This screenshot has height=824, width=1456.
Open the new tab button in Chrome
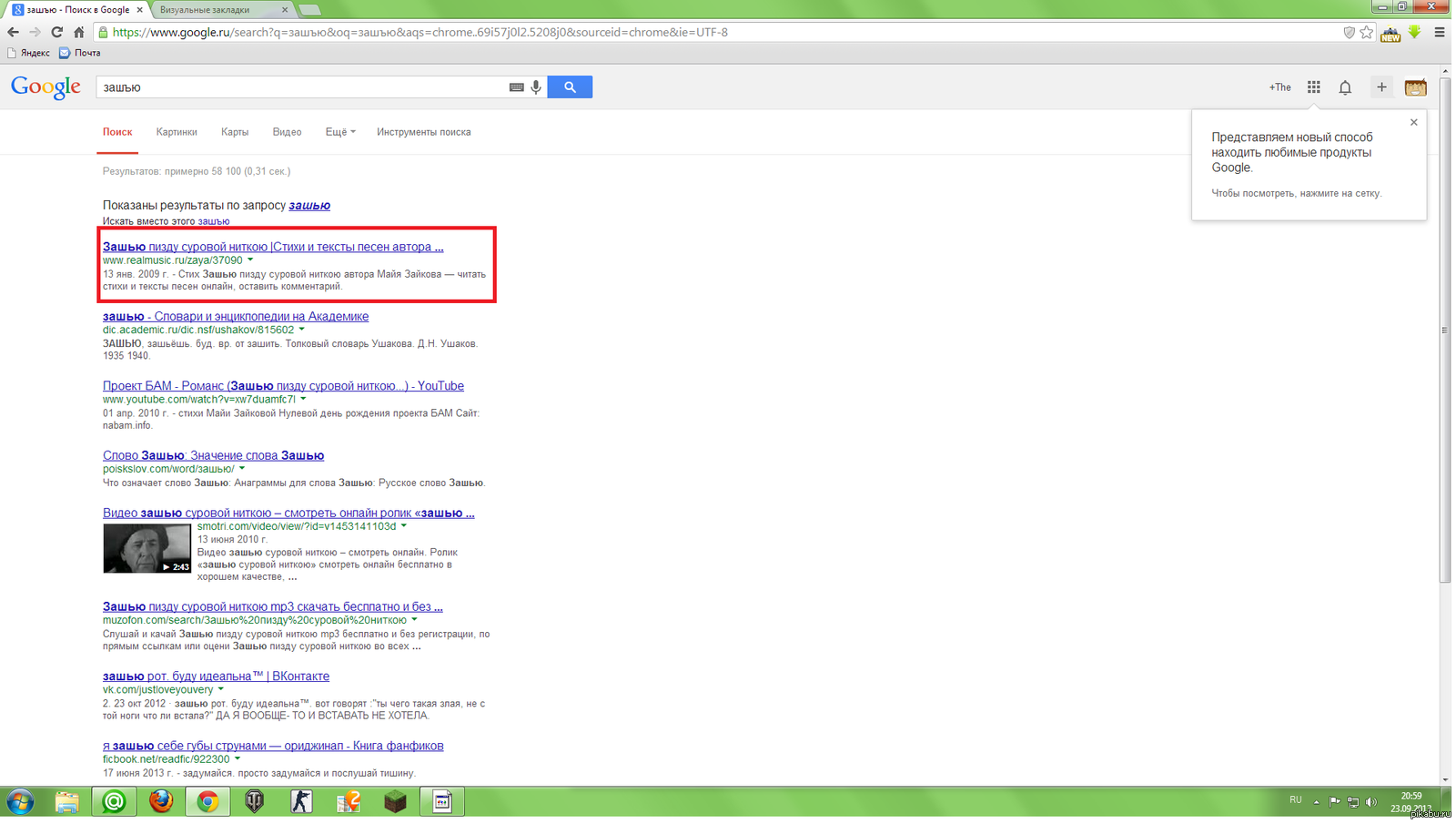coord(309,10)
